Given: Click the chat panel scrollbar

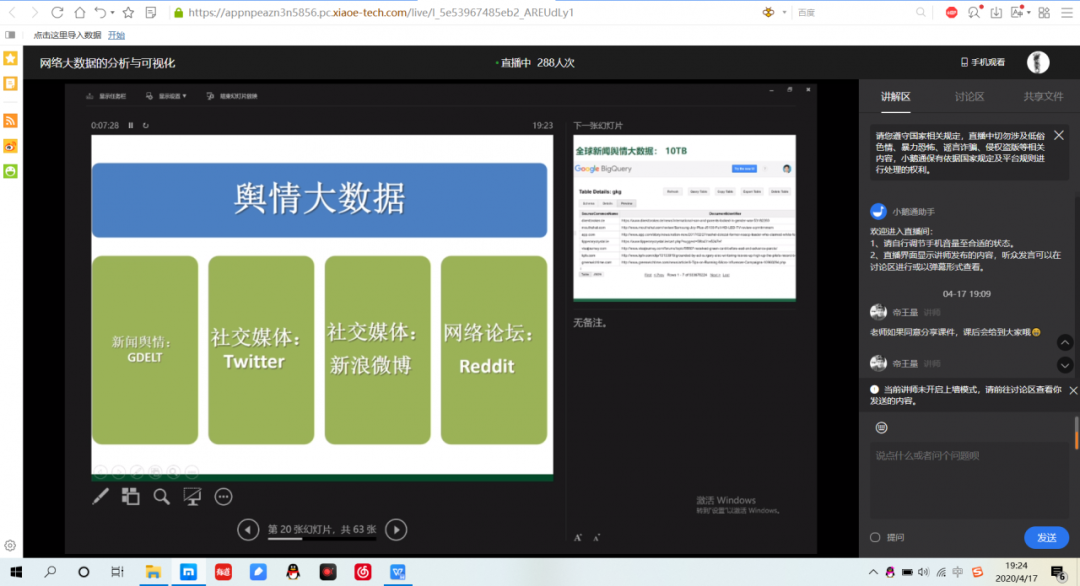Looking at the screenshot, I should click(x=1077, y=433).
